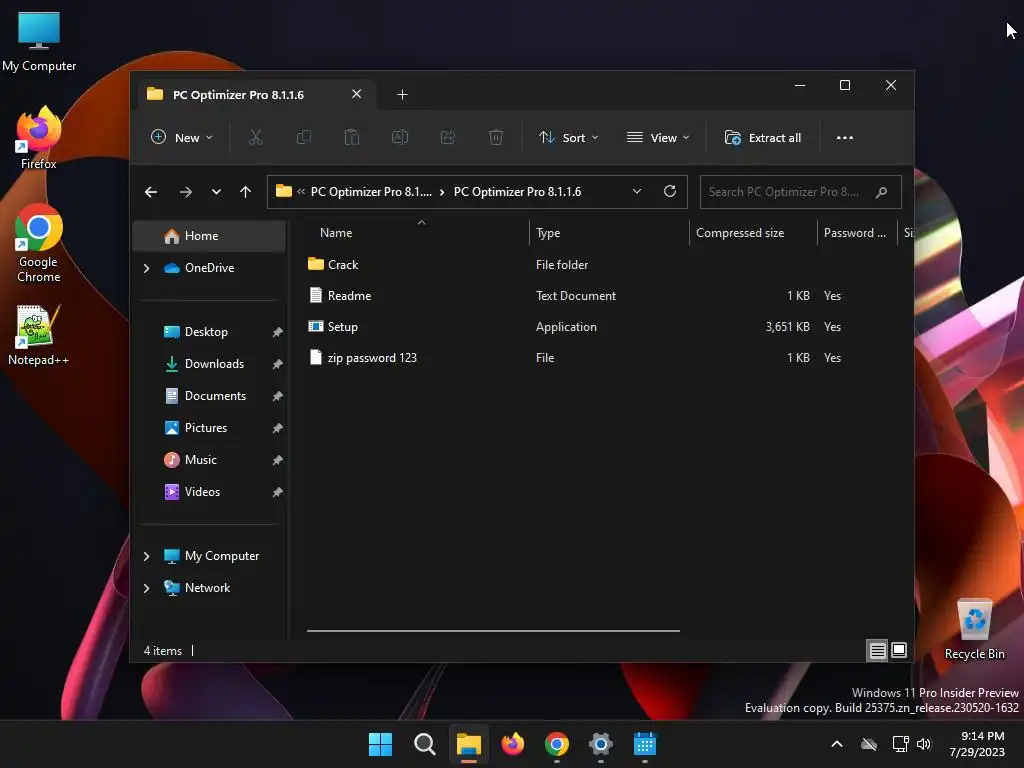Open Google Chrome desktop shortcut
Screen dimensions: 1024x768
click(x=39, y=243)
